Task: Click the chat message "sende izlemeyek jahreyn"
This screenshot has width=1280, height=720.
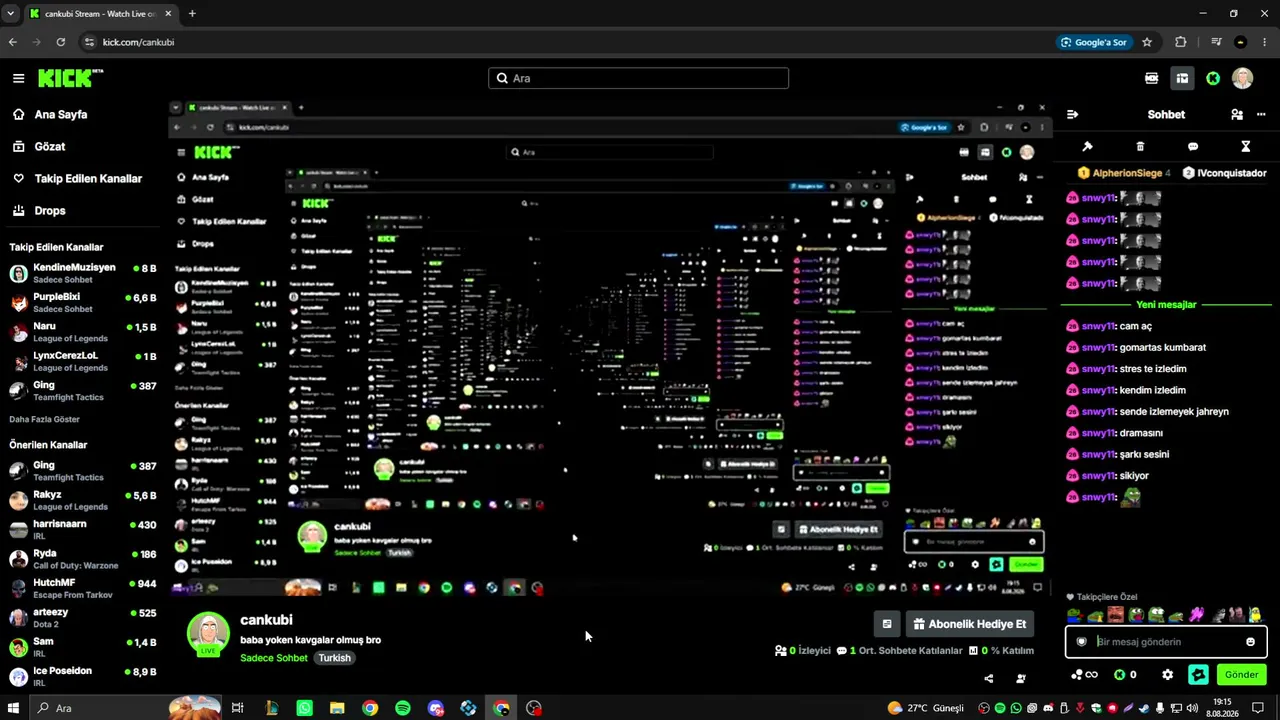Action: pyautogui.click(x=1174, y=412)
